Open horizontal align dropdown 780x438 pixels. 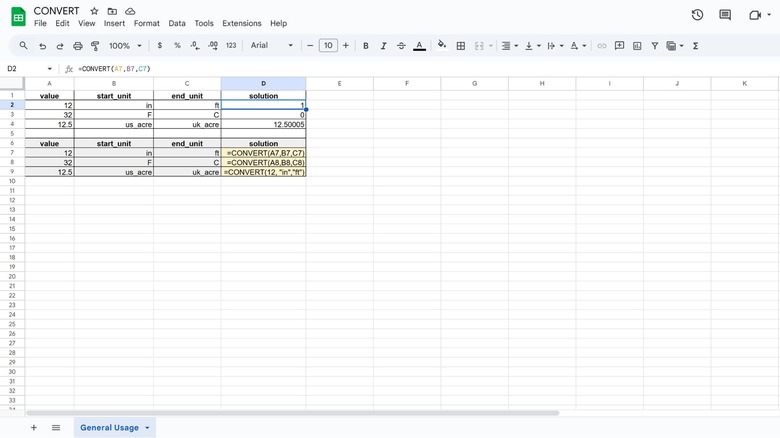[x=509, y=46]
